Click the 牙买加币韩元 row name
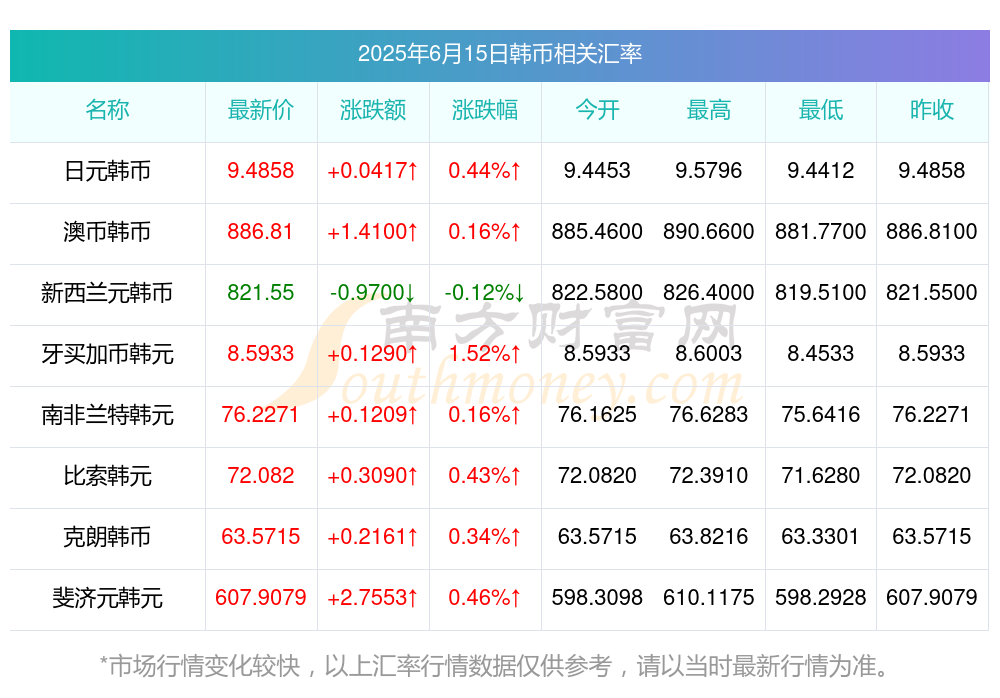This screenshot has height=698, width=1000. pos(107,353)
